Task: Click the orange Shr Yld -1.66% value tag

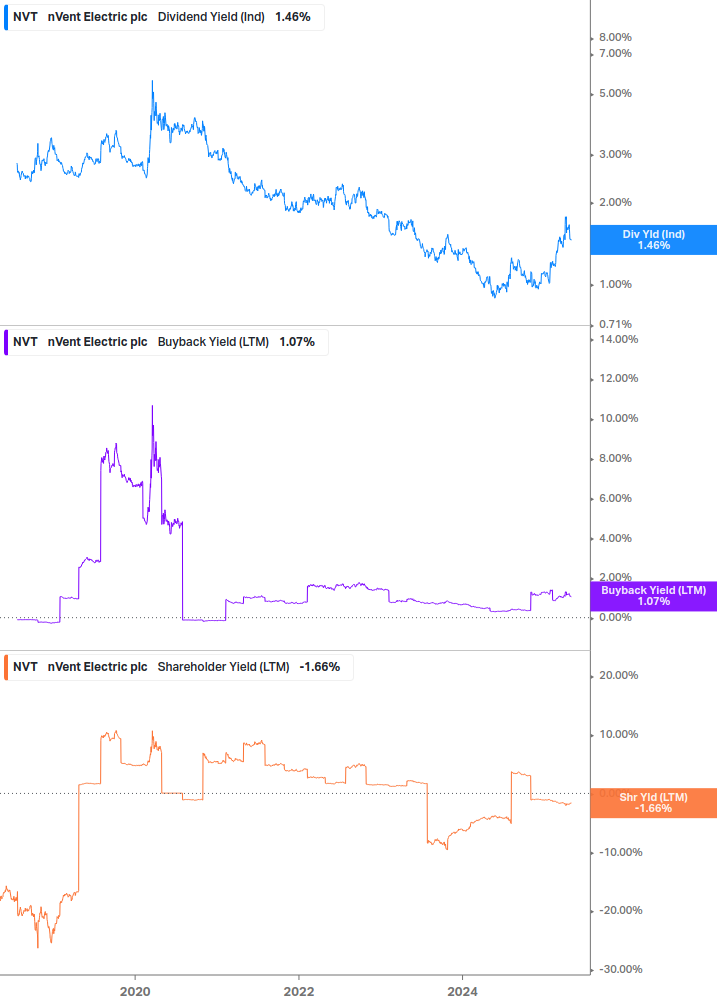Action: tap(654, 802)
